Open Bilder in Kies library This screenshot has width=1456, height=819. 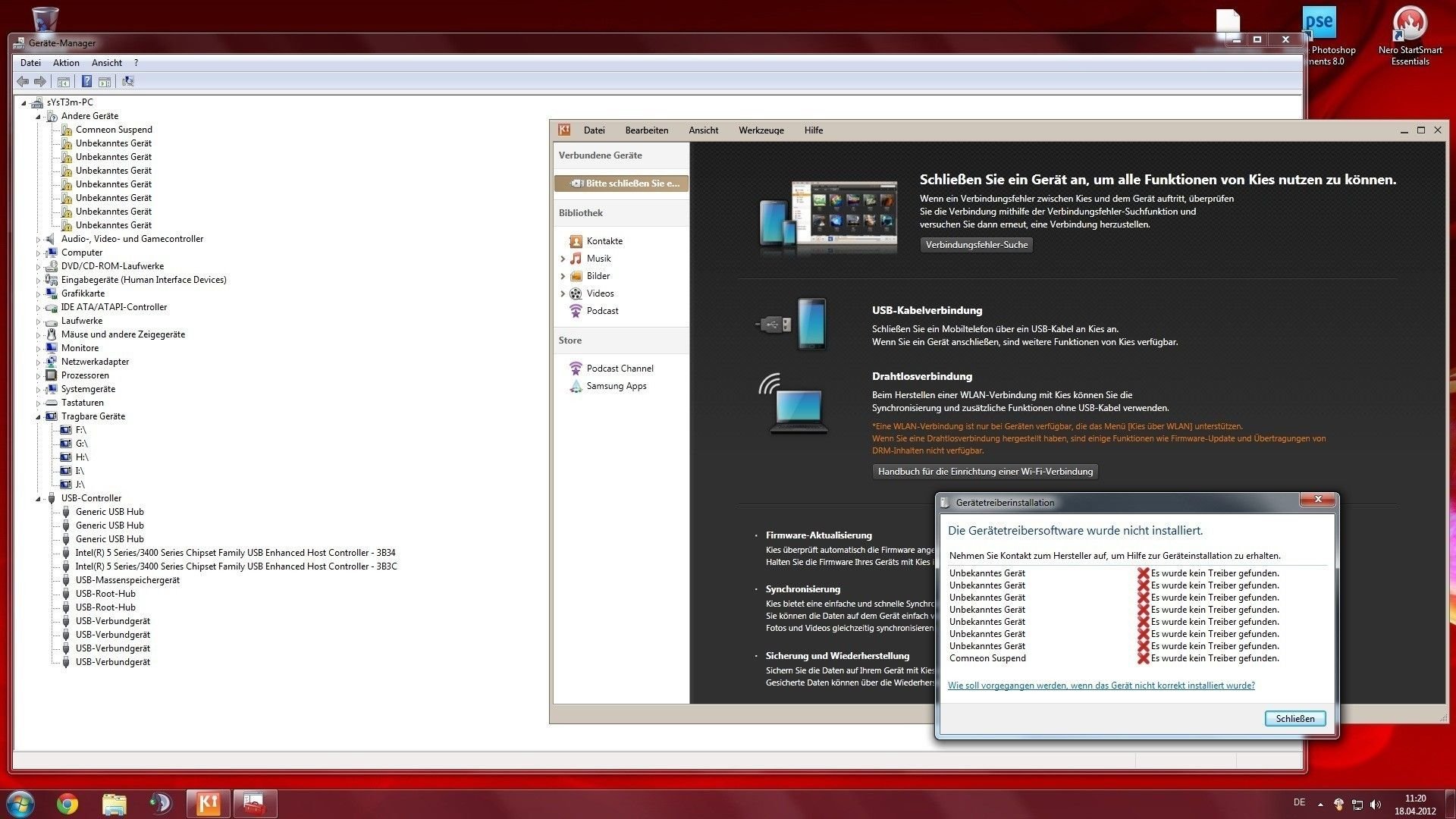click(598, 276)
